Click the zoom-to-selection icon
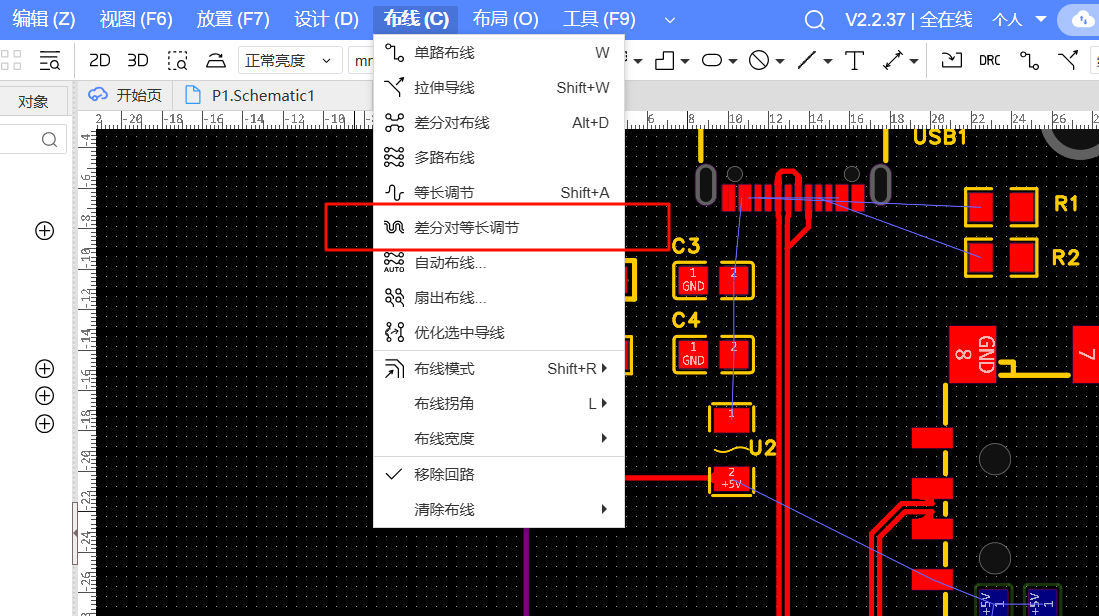This screenshot has height=616, width=1099. [x=177, y=61]
